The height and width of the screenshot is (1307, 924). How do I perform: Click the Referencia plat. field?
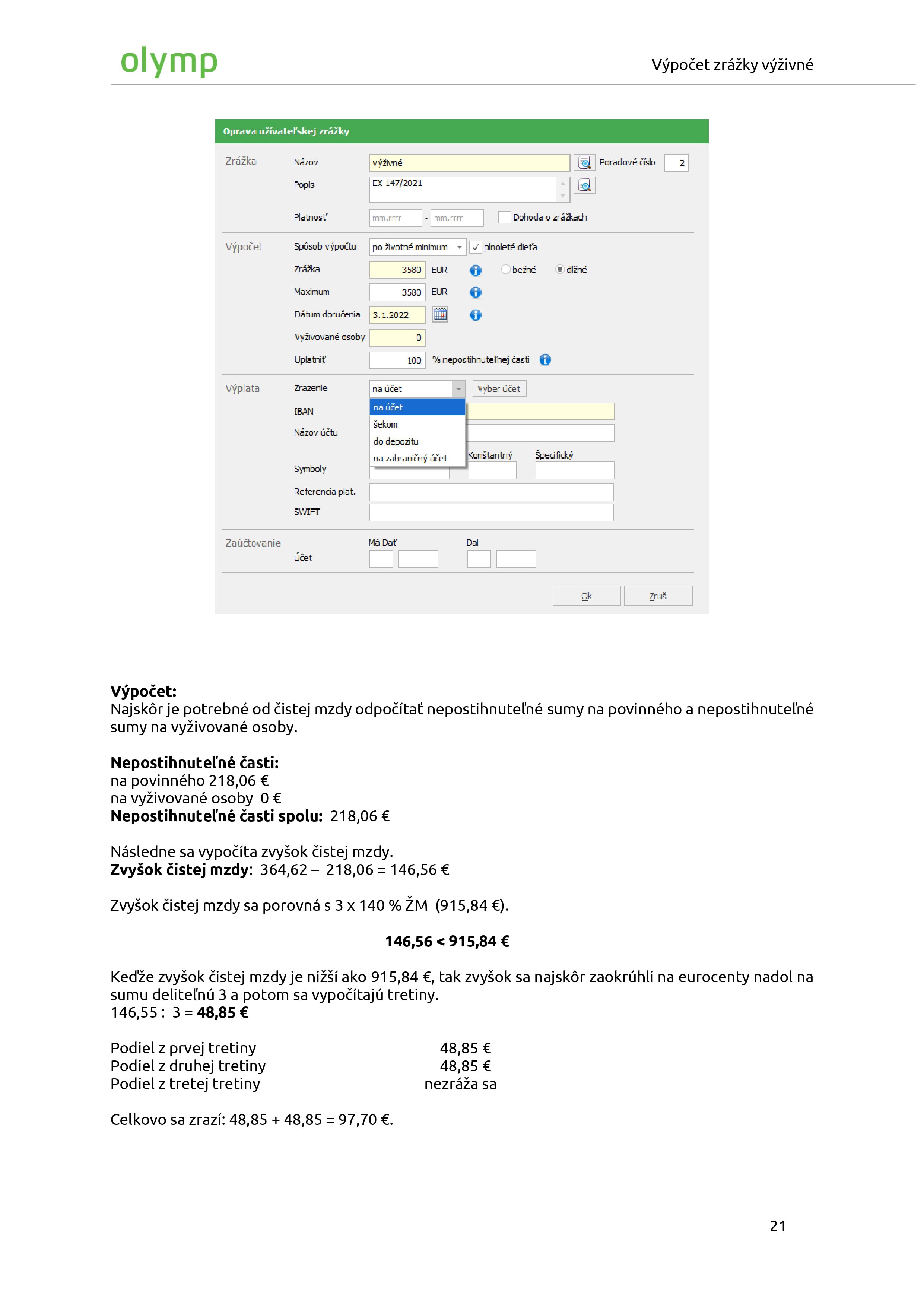click(x=491, y=492)
